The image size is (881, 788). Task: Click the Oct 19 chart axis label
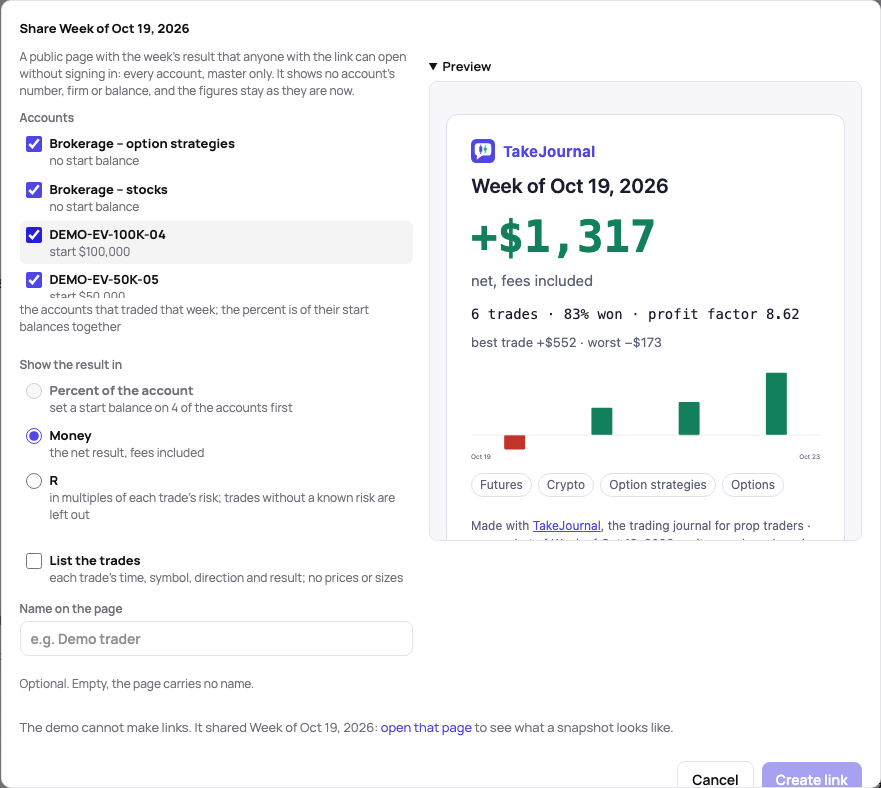(481, 457)
